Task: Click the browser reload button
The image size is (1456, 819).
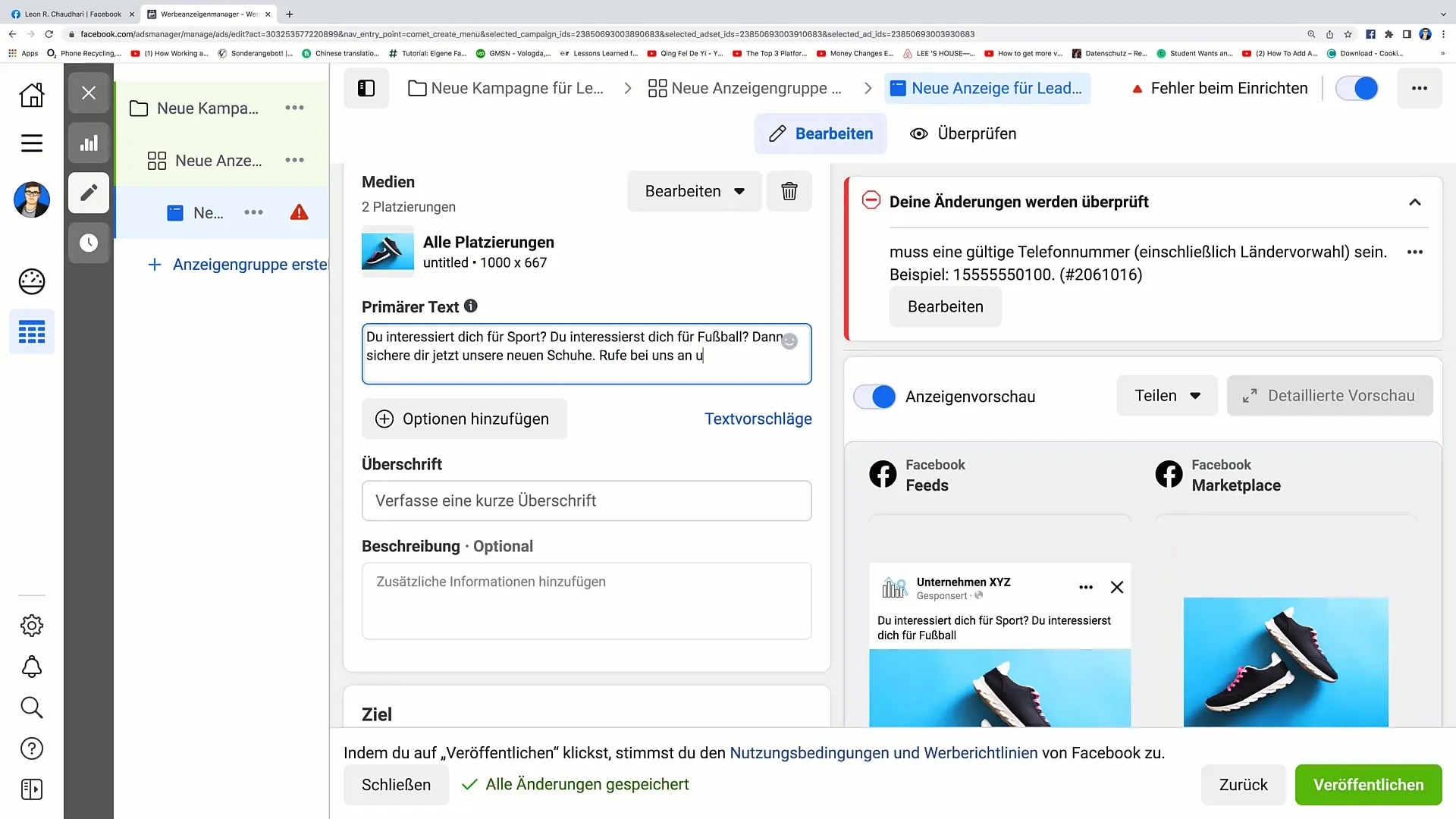Action: 49,34
